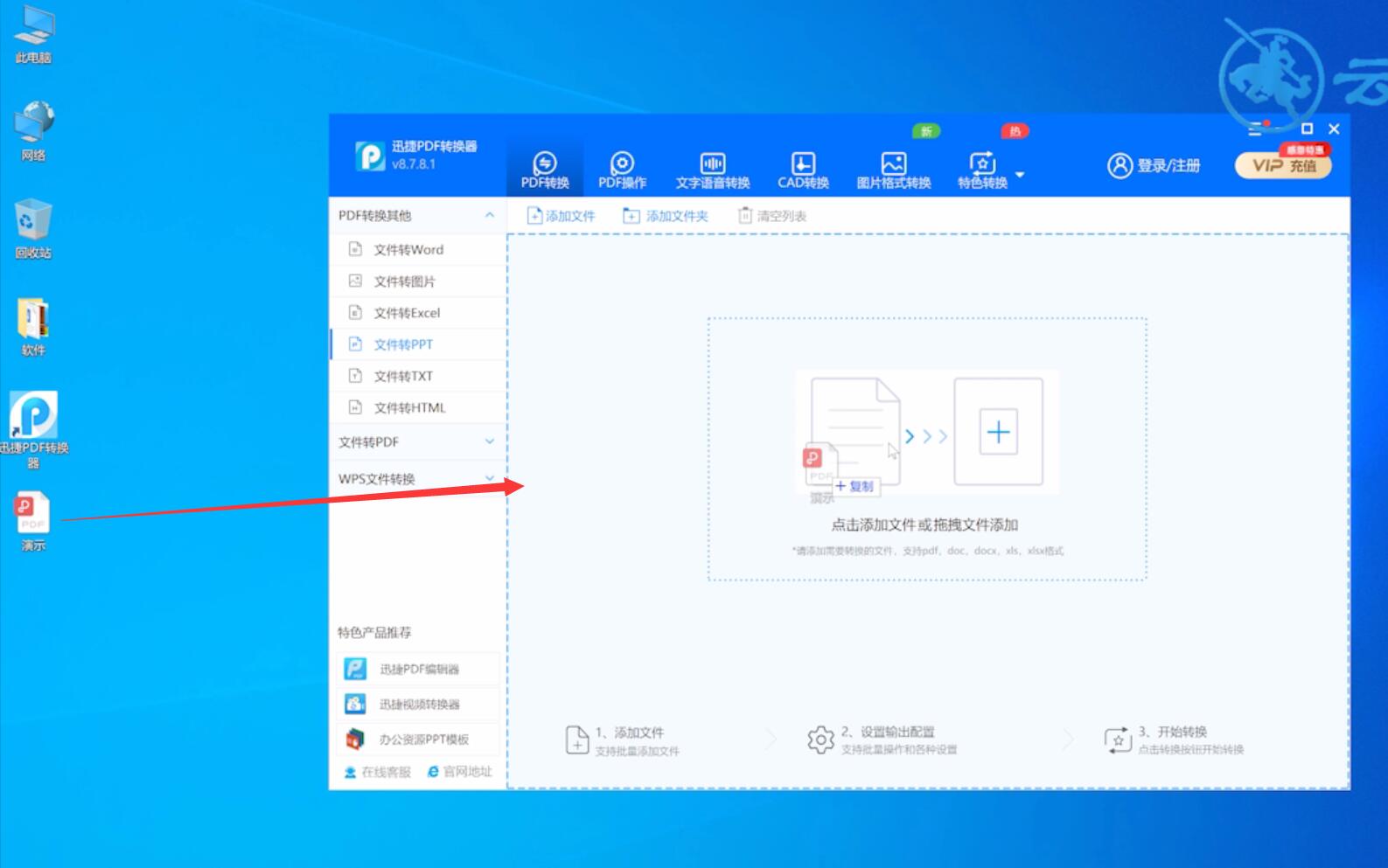Expand the WPS文件转换 section
Screen dimensions: 1388x868
click(x=489, y=478)
